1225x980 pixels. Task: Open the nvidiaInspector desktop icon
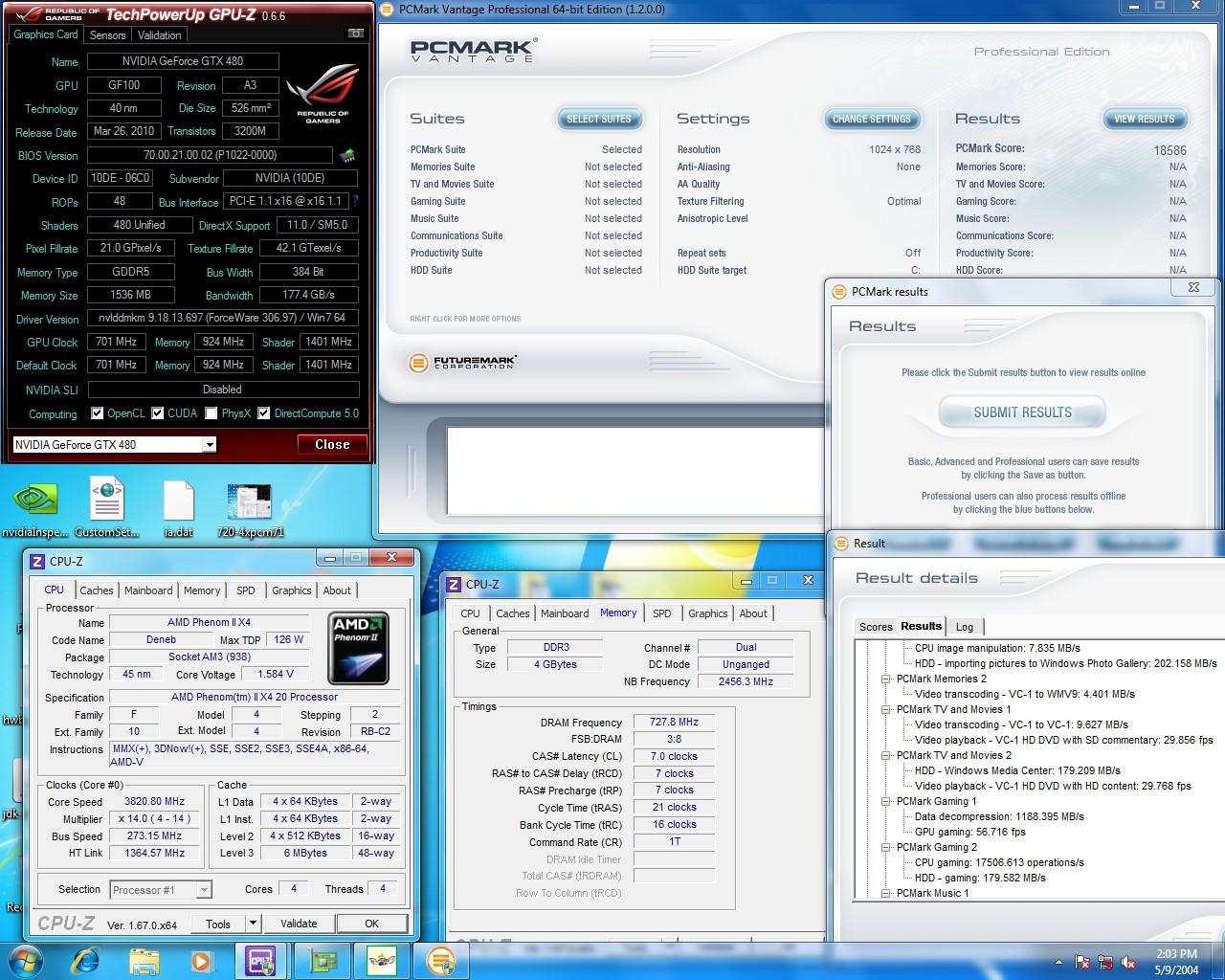[x=35, y=509]
